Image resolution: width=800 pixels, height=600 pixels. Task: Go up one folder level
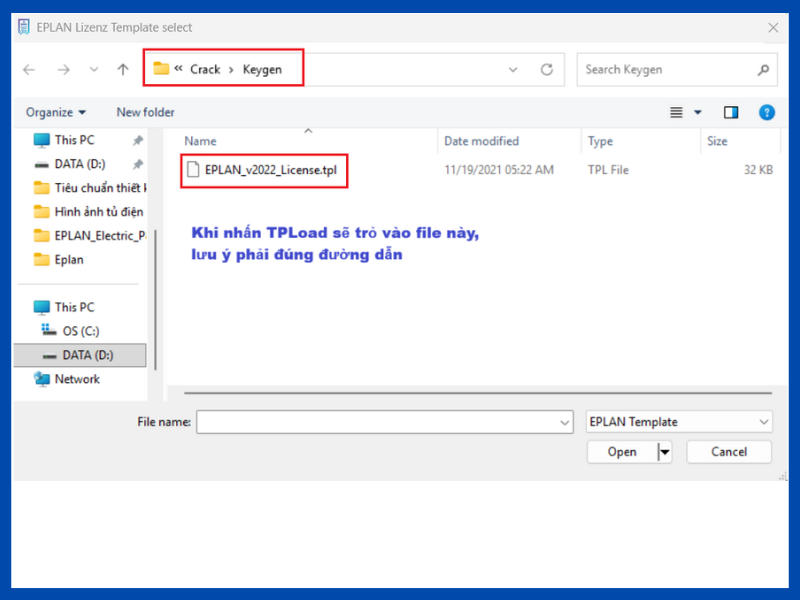click(123, 70)
